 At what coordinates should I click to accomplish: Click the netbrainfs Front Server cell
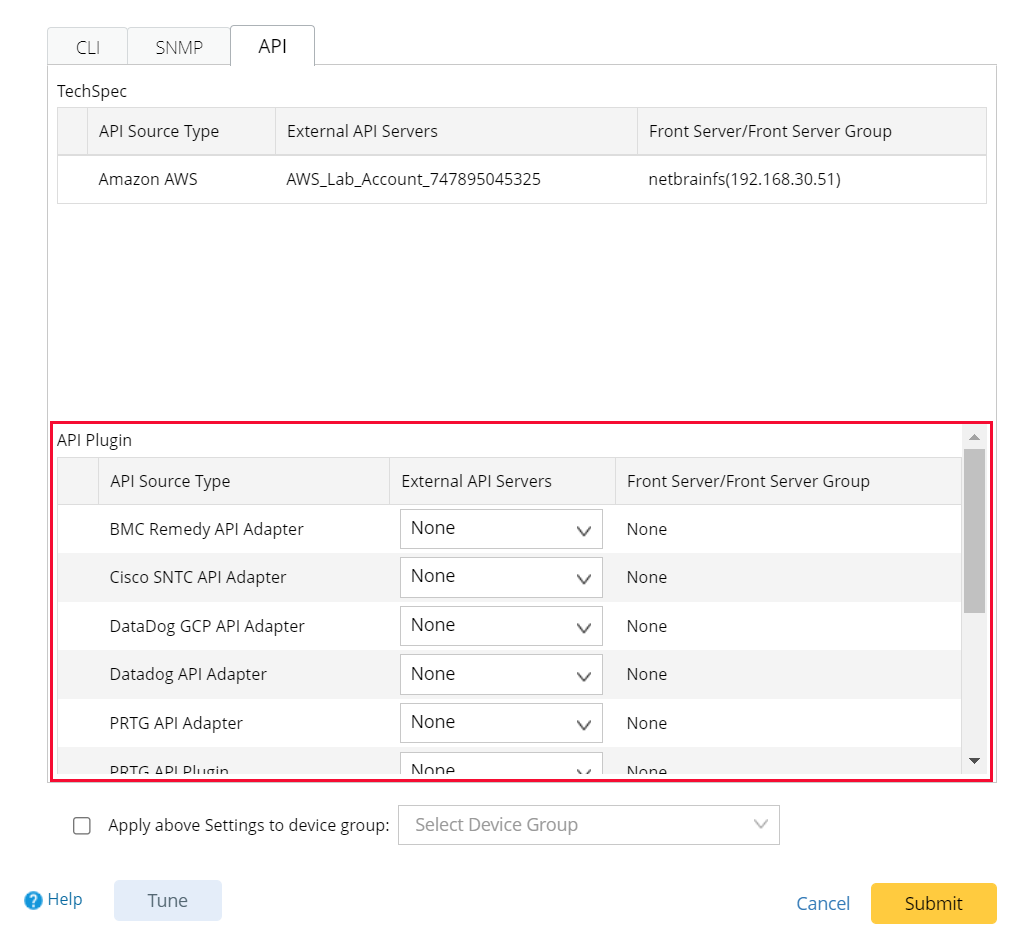[x=744, y=179]
